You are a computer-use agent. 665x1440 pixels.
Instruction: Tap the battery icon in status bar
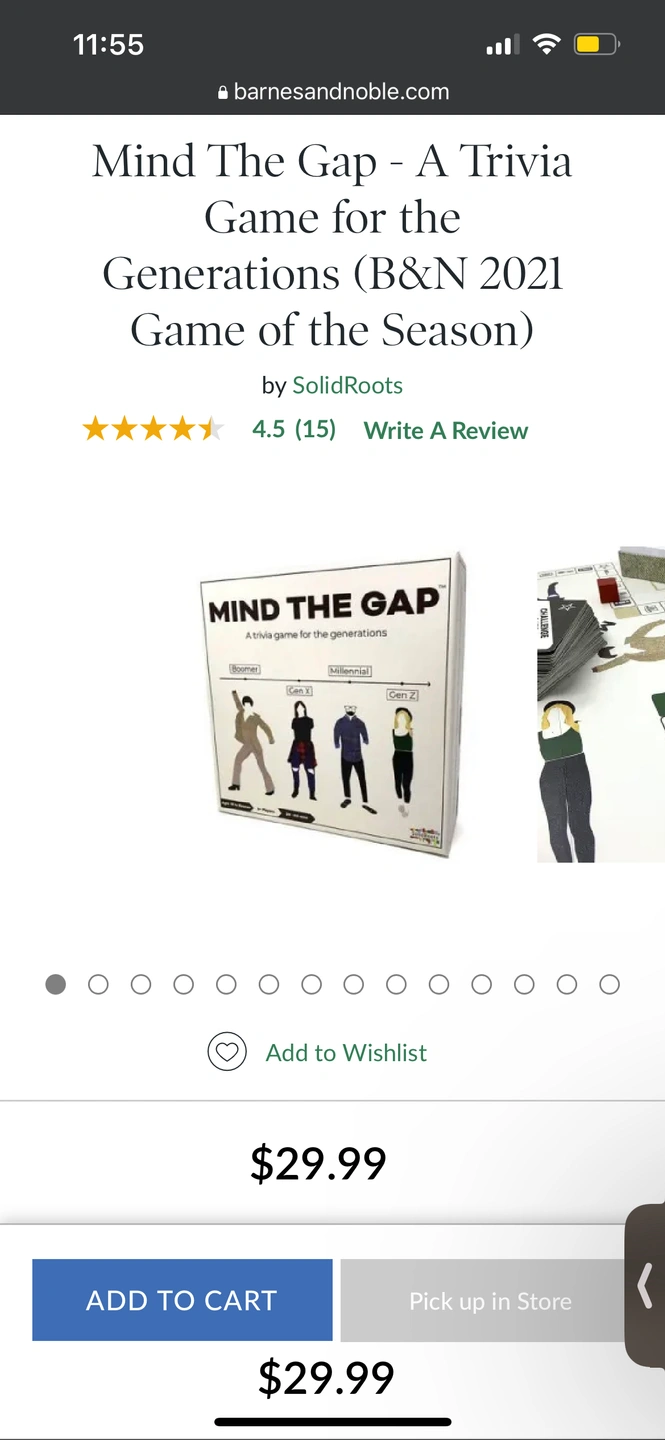coord(597,44)
